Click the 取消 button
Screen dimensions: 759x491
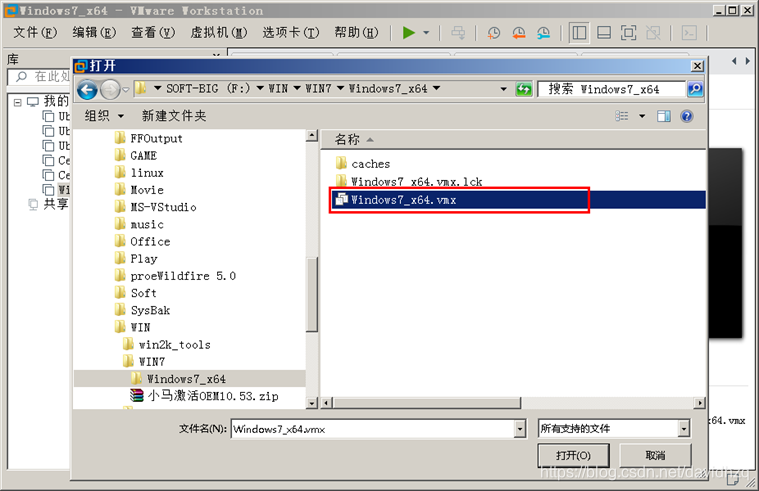point(654,455)
